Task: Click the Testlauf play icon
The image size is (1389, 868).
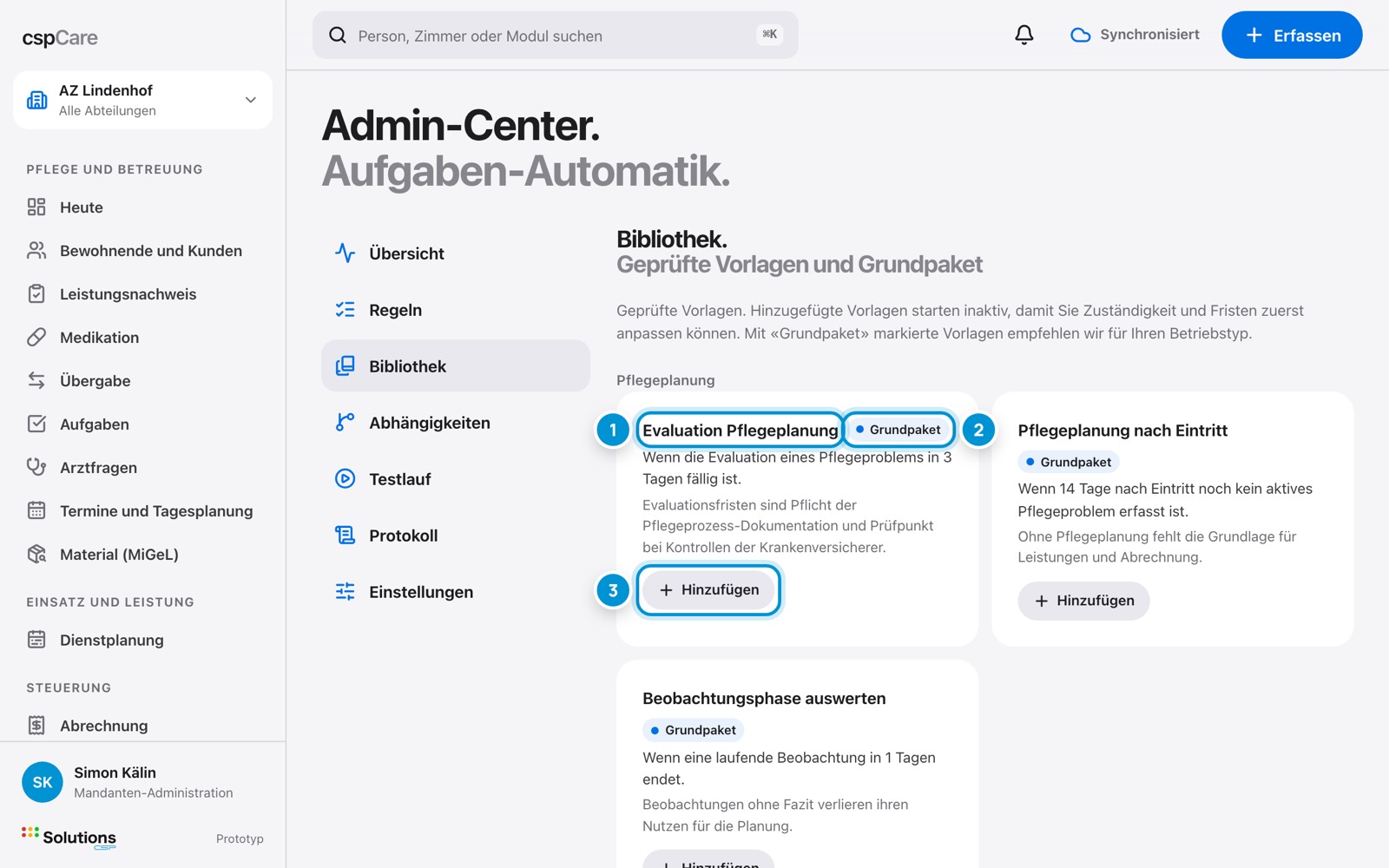Action: click(346, 478)
